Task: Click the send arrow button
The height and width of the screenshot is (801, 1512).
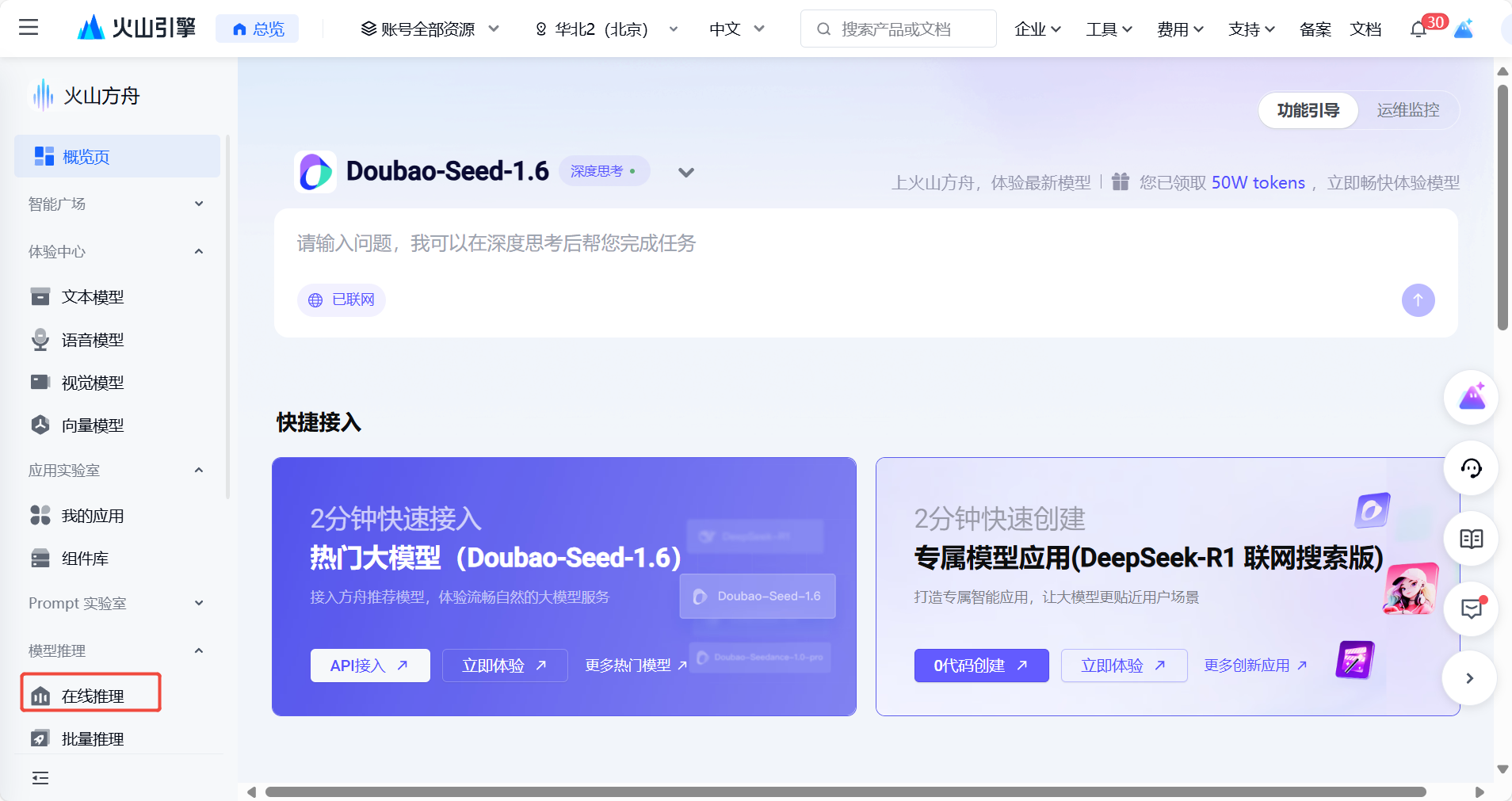Action: (1418, 300)
